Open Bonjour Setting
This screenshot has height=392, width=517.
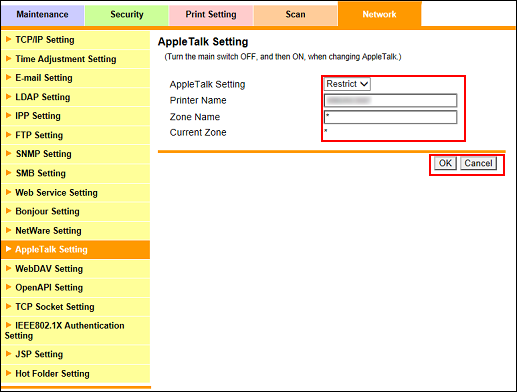pyautogui.click(x=75, y=212)
